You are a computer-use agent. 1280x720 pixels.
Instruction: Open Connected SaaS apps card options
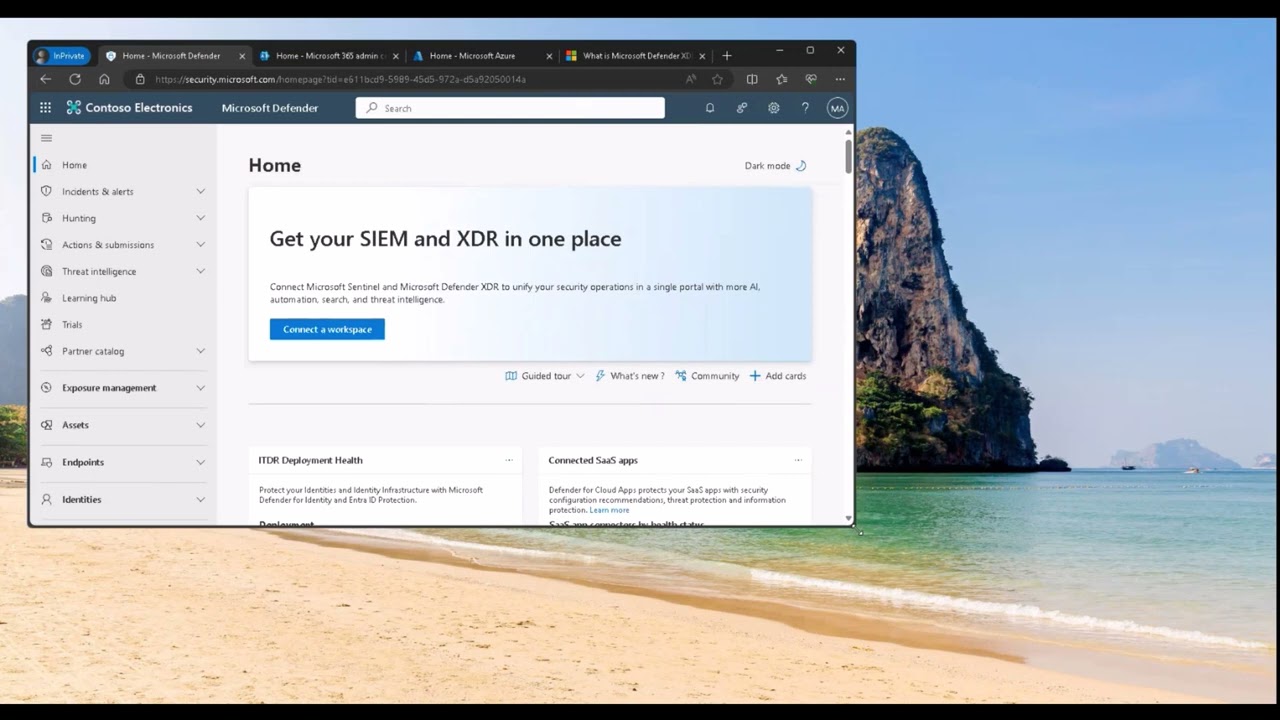(798, 460)
